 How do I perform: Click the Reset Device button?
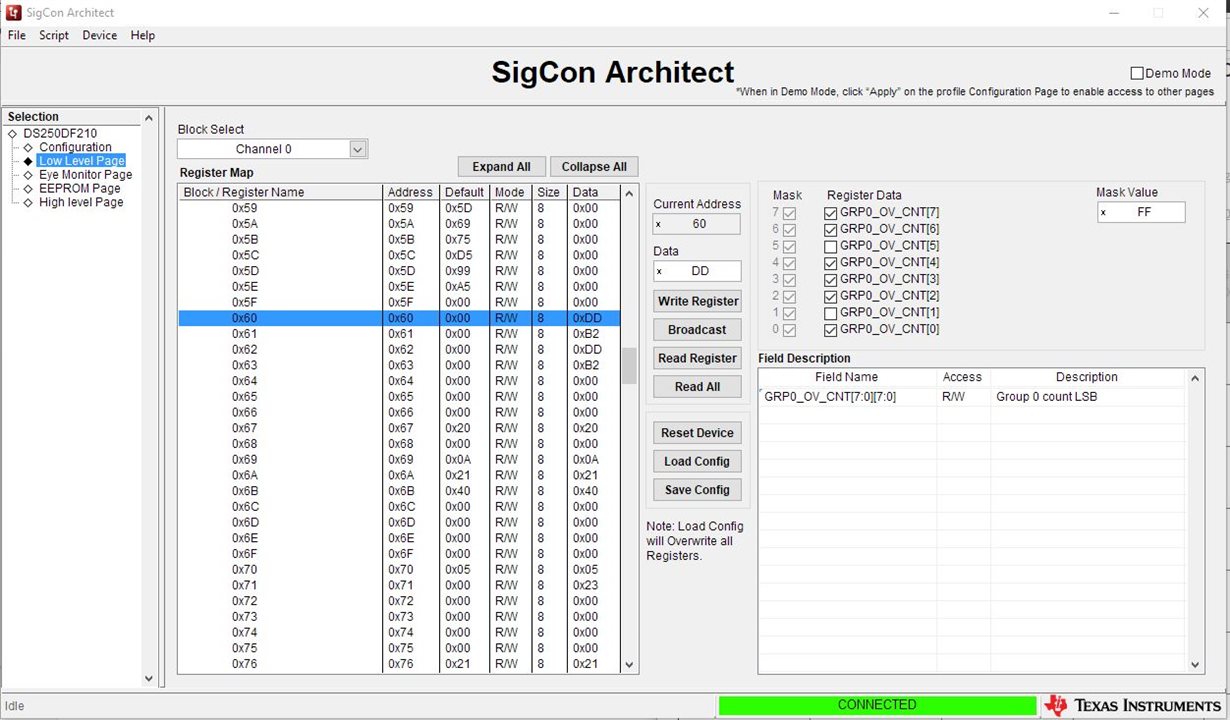(698, 433)
